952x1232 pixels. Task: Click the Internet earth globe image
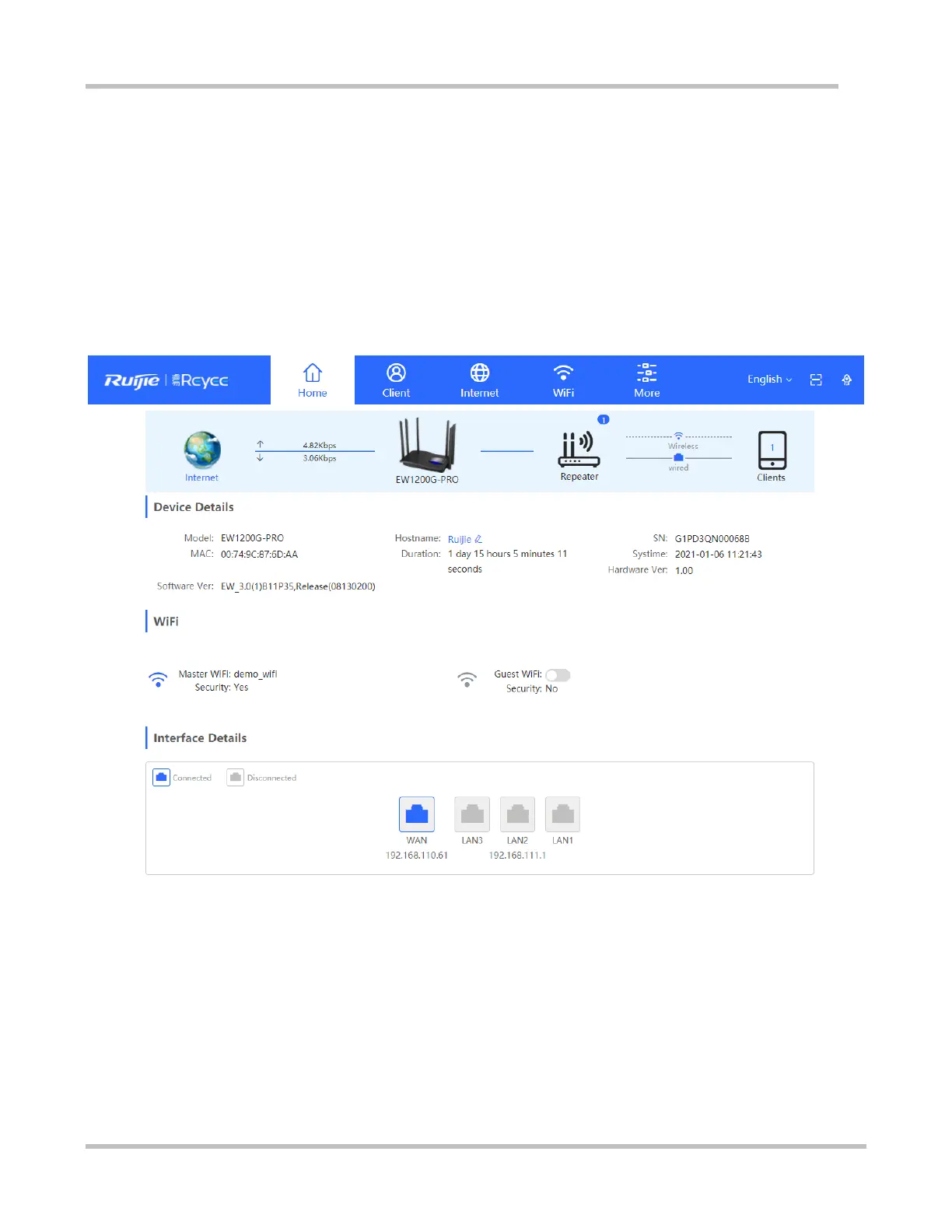point(202,450)
